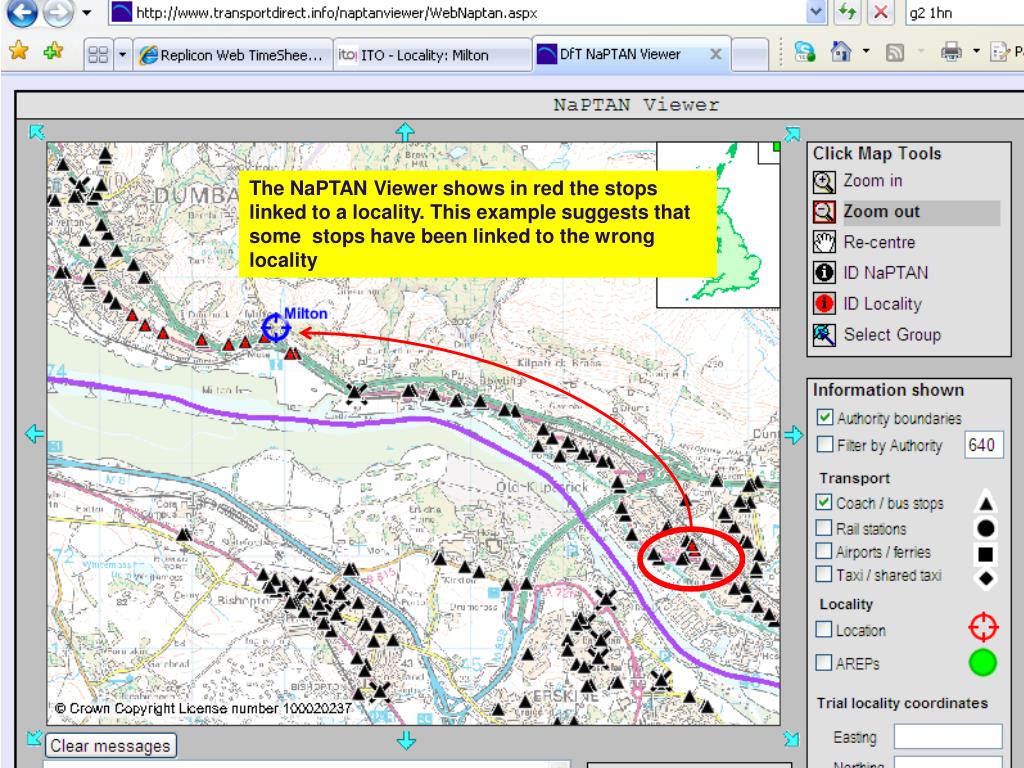Pan map north with top arrow
This screenshot has height=768, width=1024.
[x=405, y=131]
